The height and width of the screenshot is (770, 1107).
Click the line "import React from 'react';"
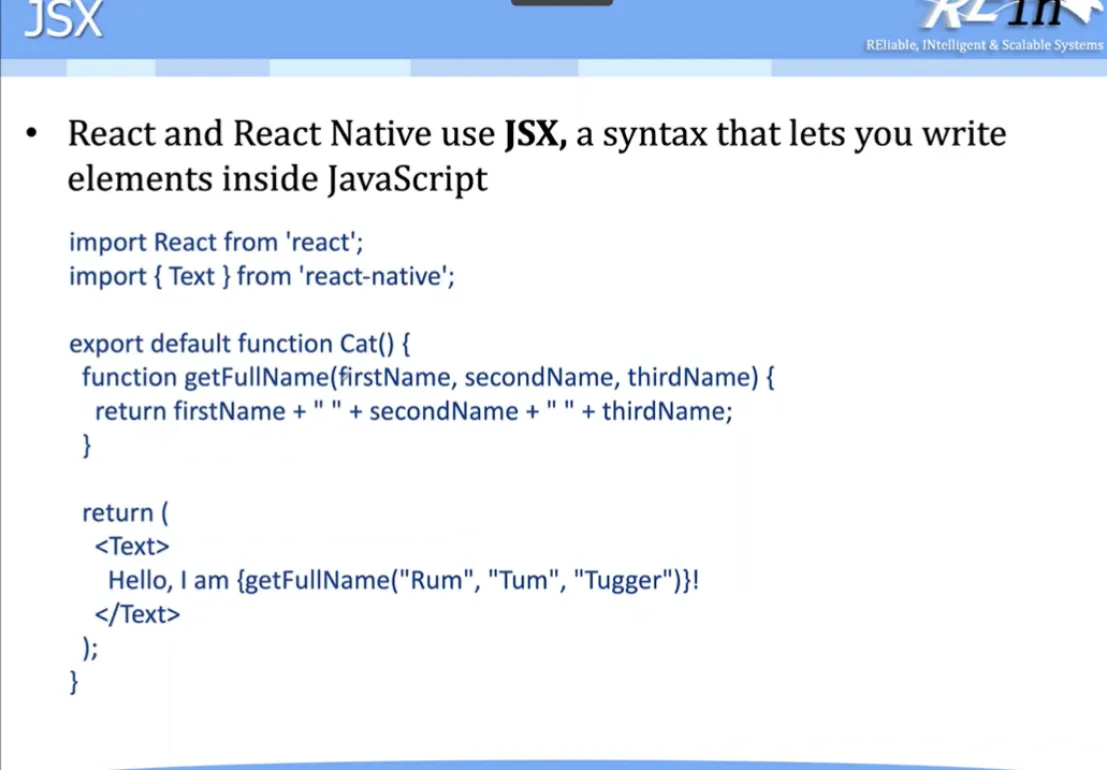[x=216, y=242]
